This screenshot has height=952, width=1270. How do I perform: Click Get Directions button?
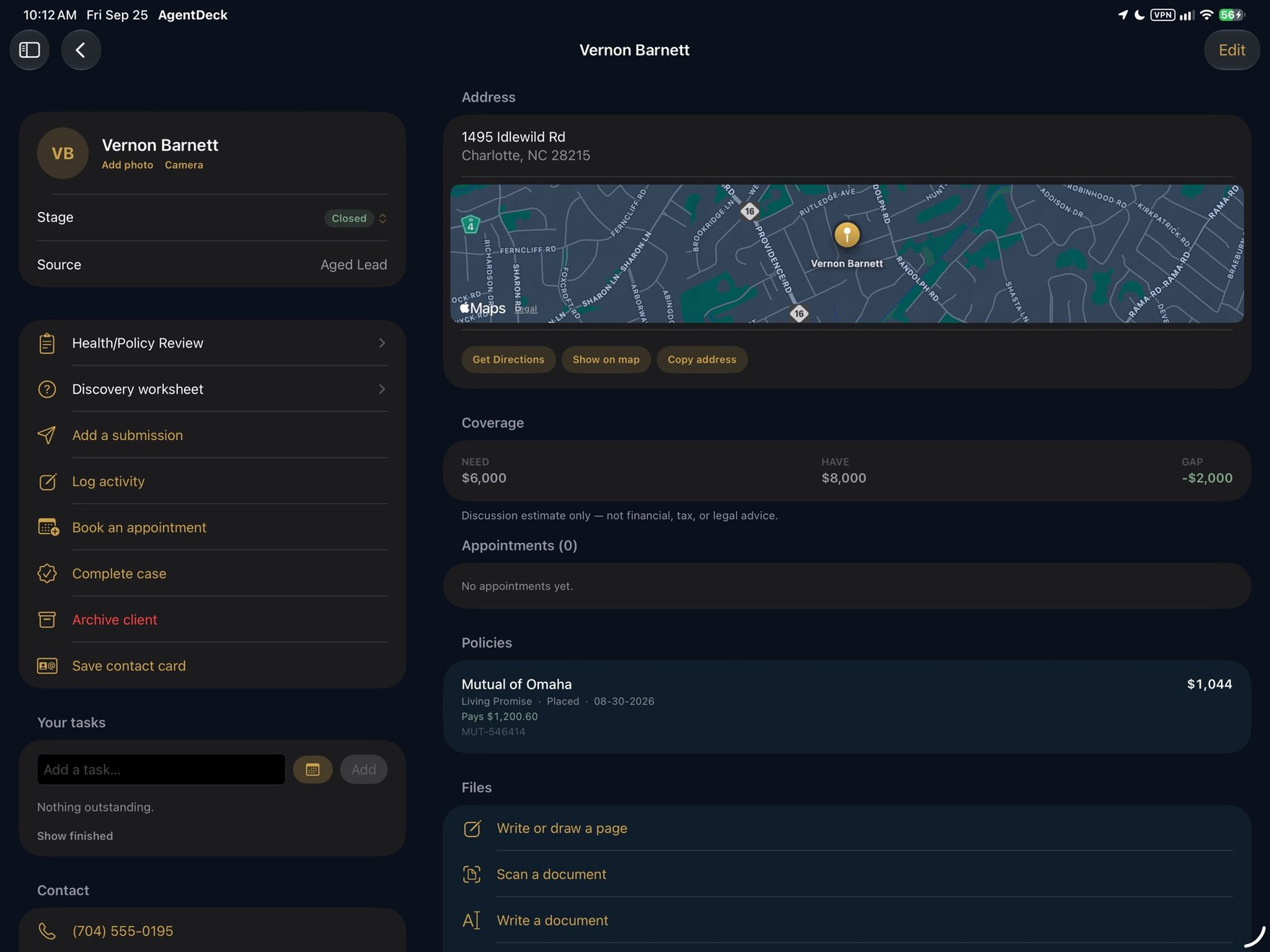click(x=509, y=360)
